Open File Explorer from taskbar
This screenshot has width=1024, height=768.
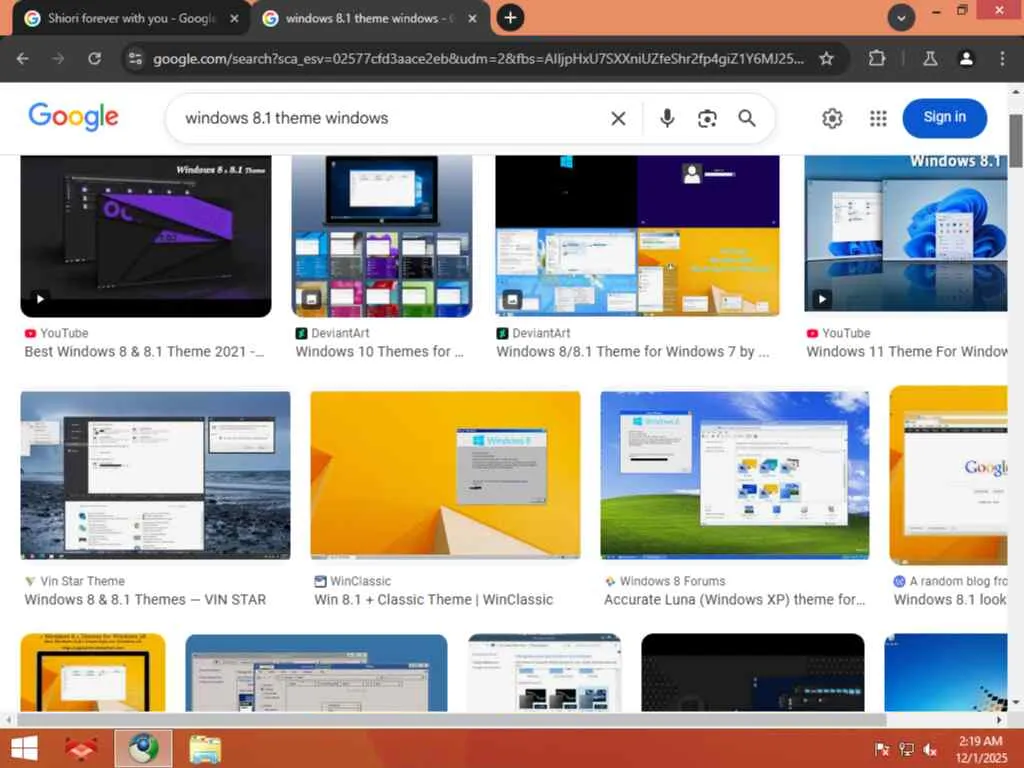point(205,748)
